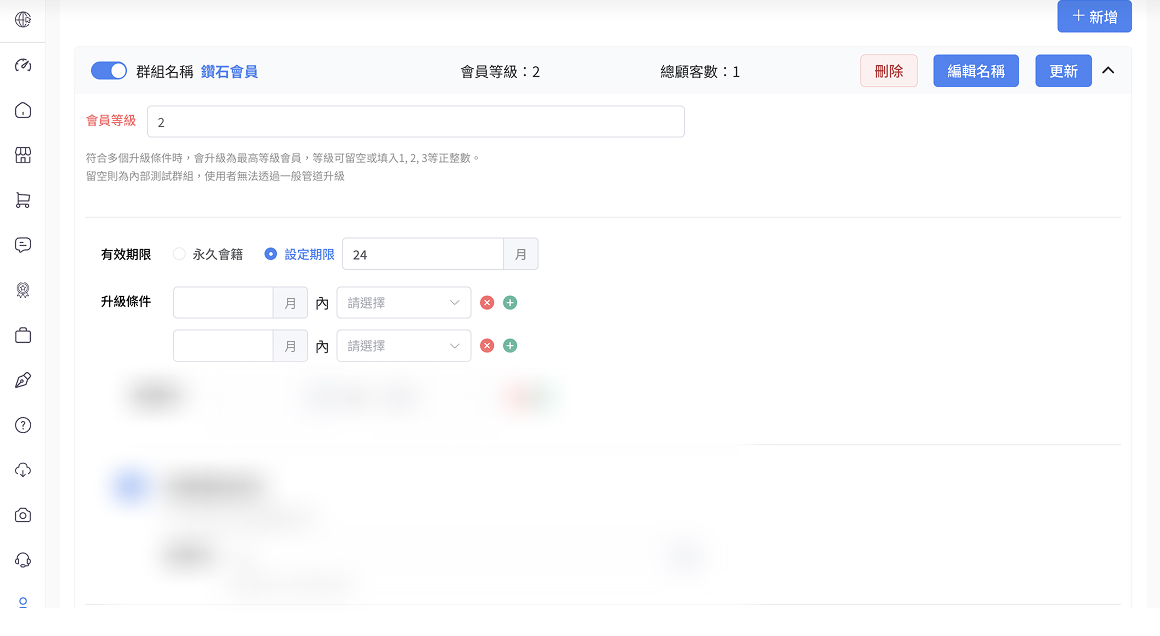
Task: Add condition via second row's green plus
Action: [510, 346]
